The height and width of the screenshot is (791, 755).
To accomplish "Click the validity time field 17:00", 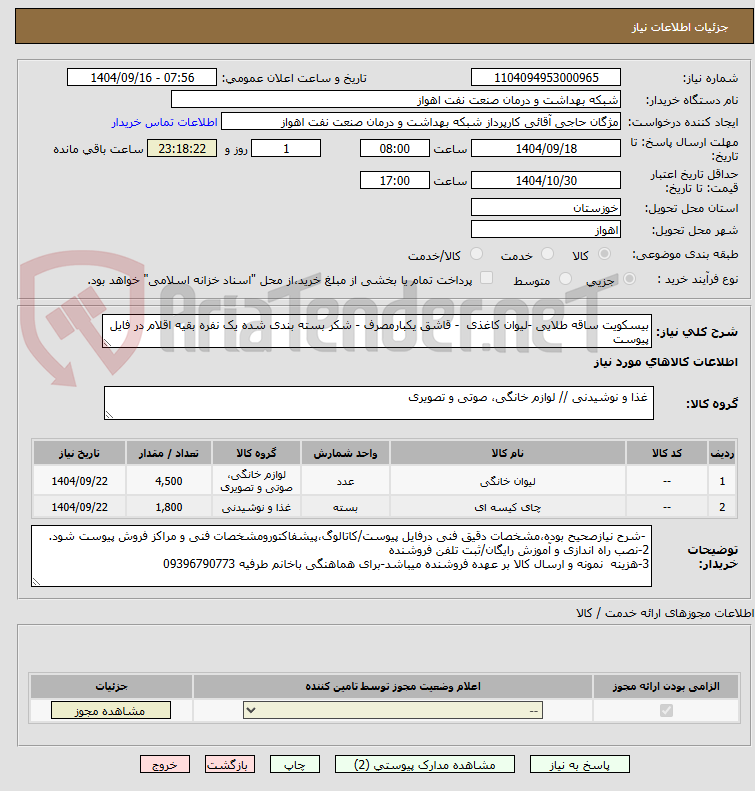I will click(394, 181).
